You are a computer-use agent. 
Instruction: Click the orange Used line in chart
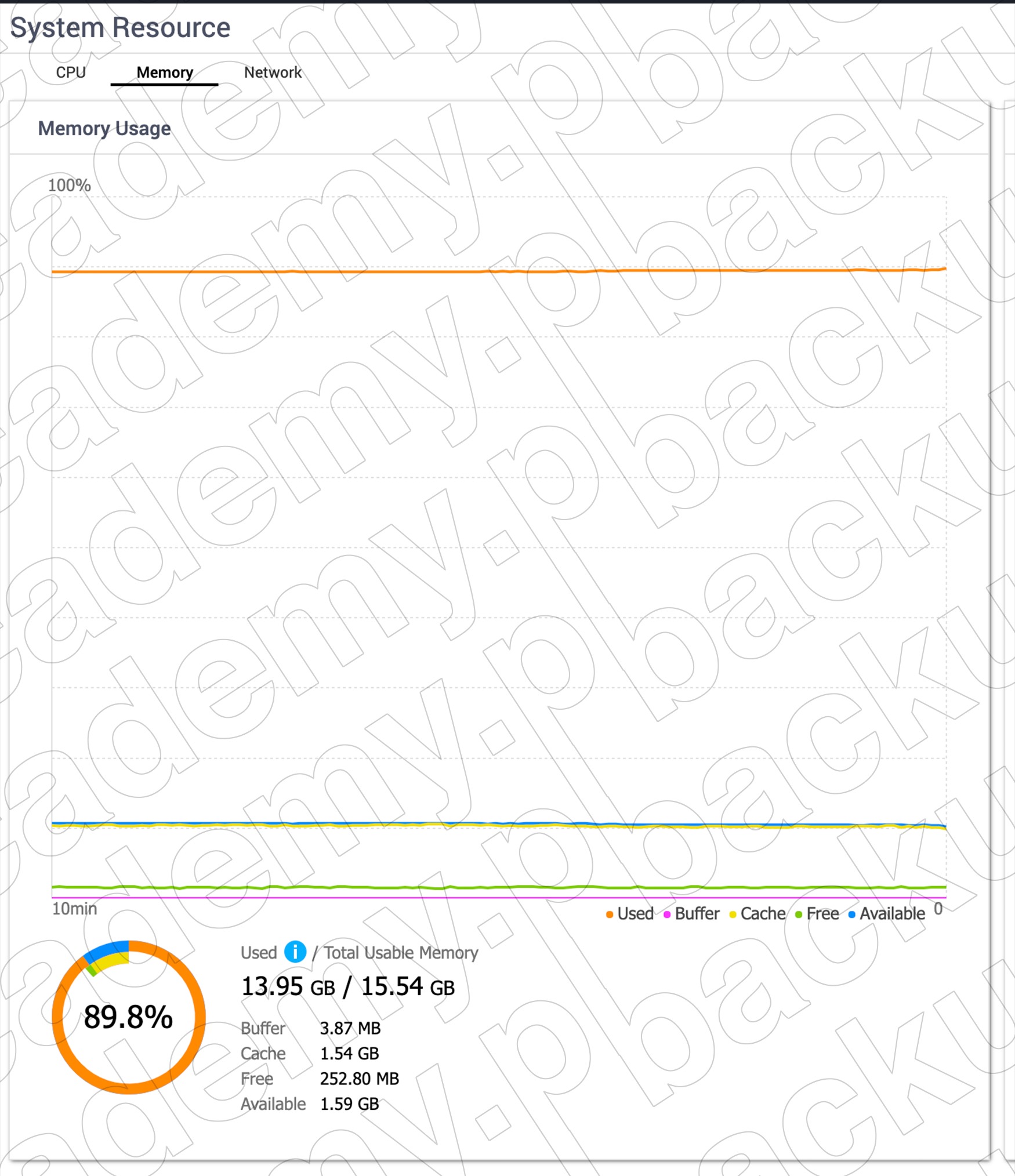499,270
